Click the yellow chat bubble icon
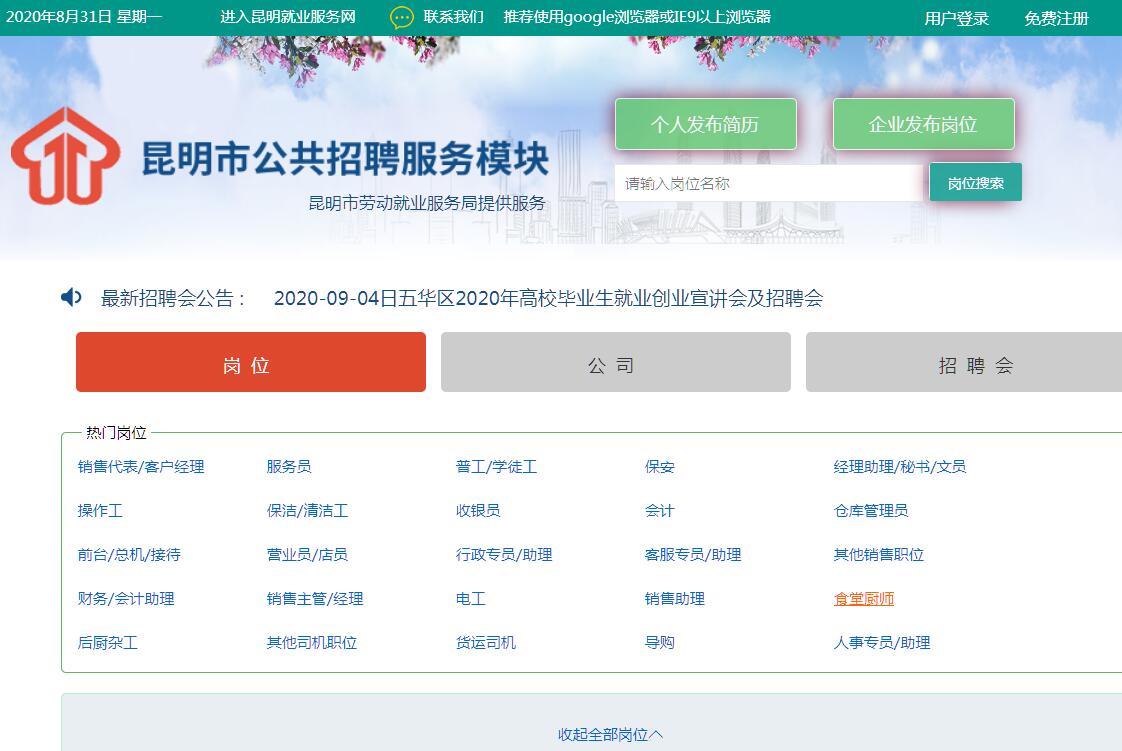1122x751 pixels. [x=401, y=17]
